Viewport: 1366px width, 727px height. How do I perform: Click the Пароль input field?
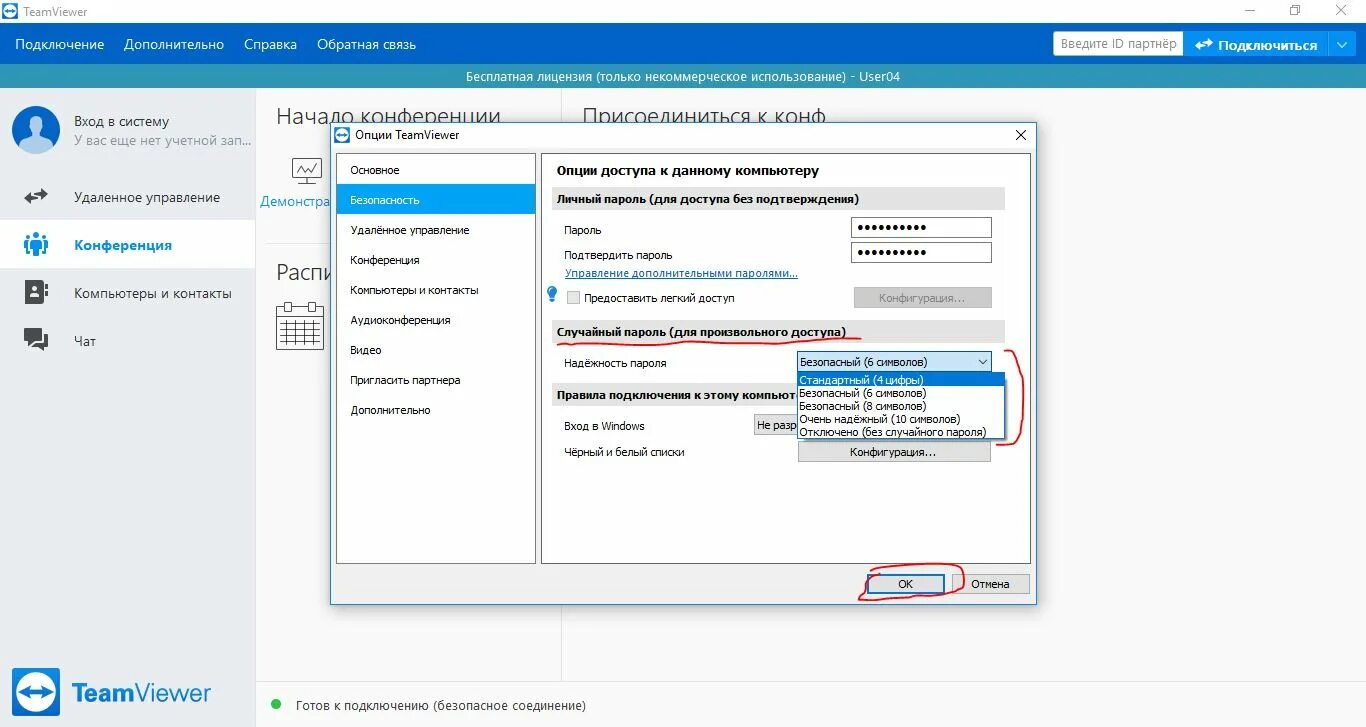921,228
